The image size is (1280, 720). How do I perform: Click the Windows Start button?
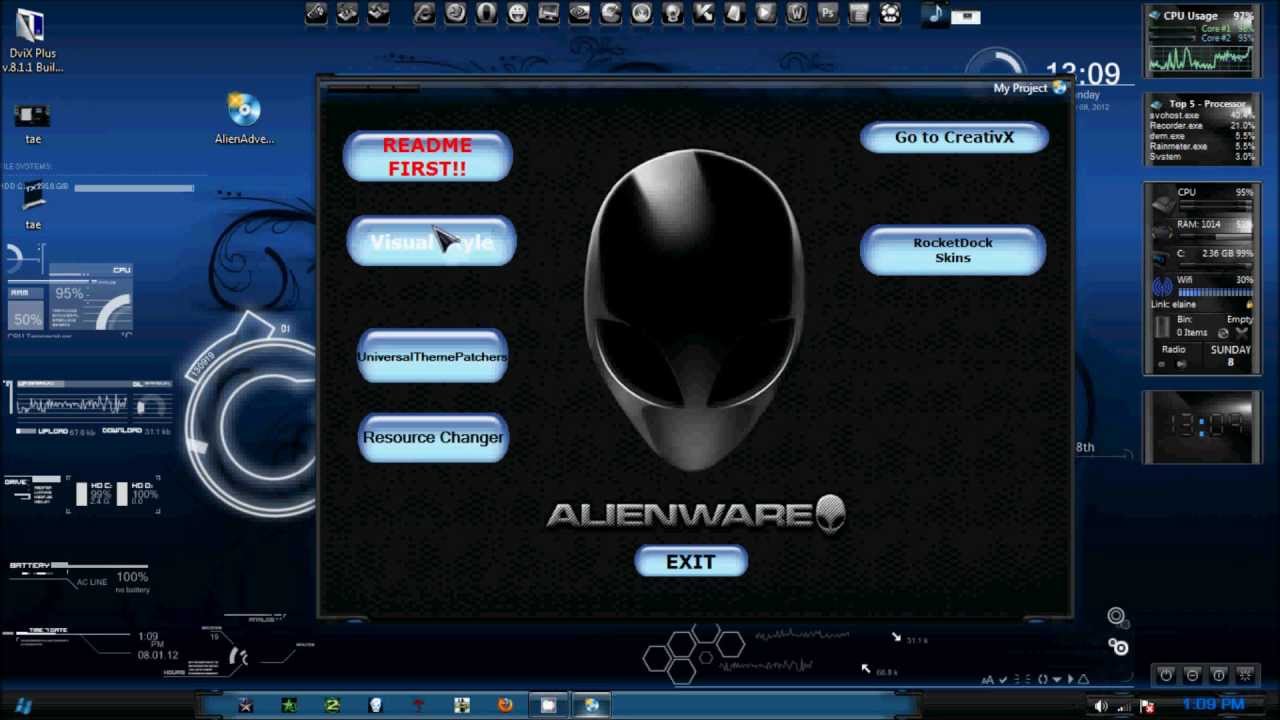coord(23,705)
